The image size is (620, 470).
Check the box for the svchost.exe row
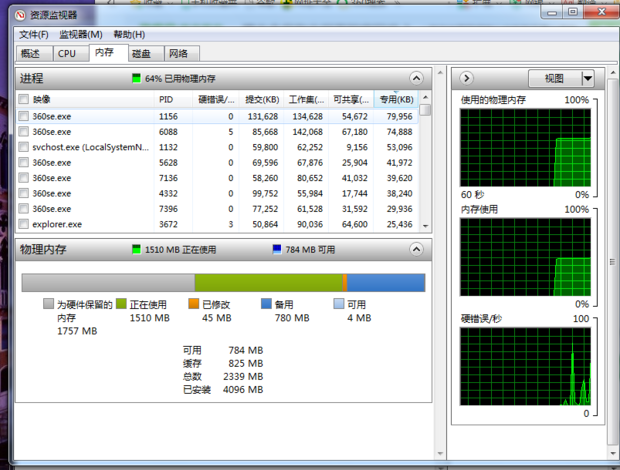(24, 147)
